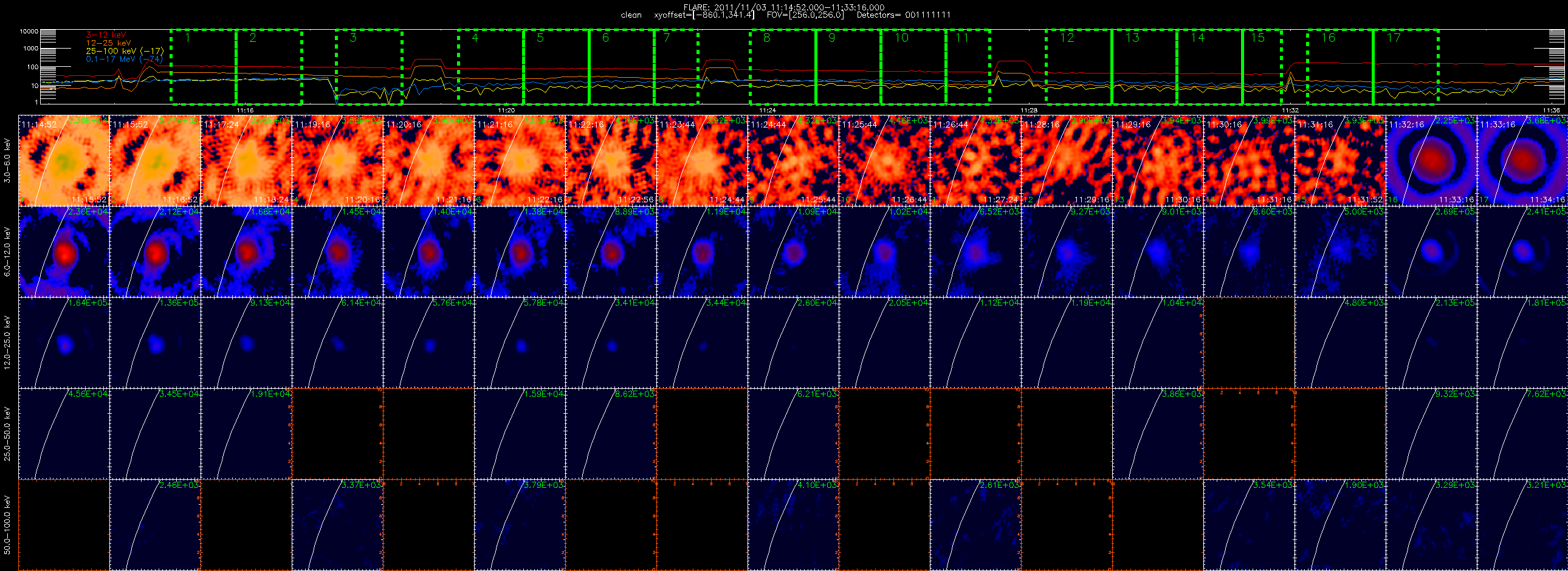1568x571 pixels.
Task: Click the 'Detectors= 001111111' header text
Action: click(903, 15)
